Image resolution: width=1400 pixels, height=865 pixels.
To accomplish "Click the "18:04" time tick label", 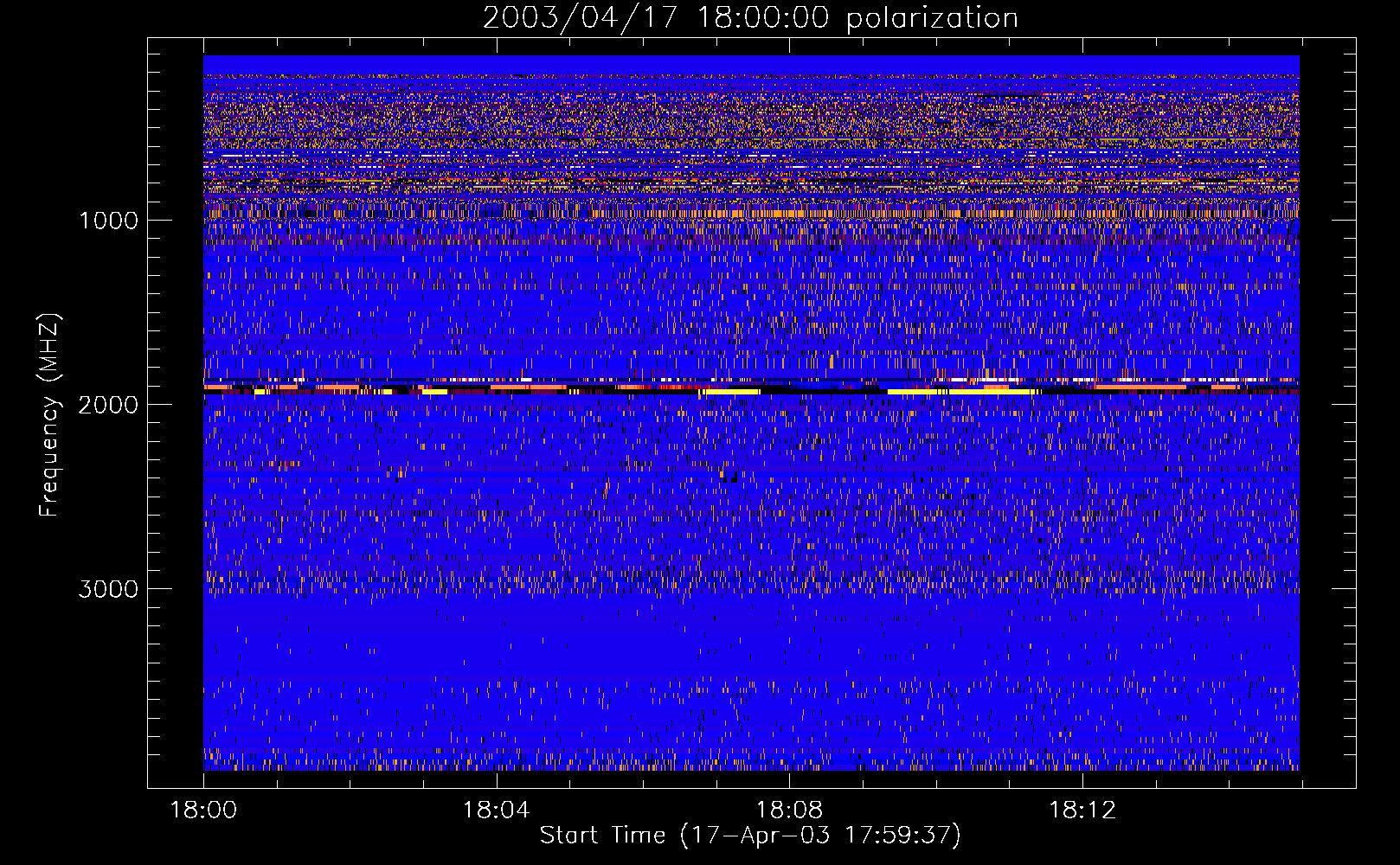I will point(496,811).
